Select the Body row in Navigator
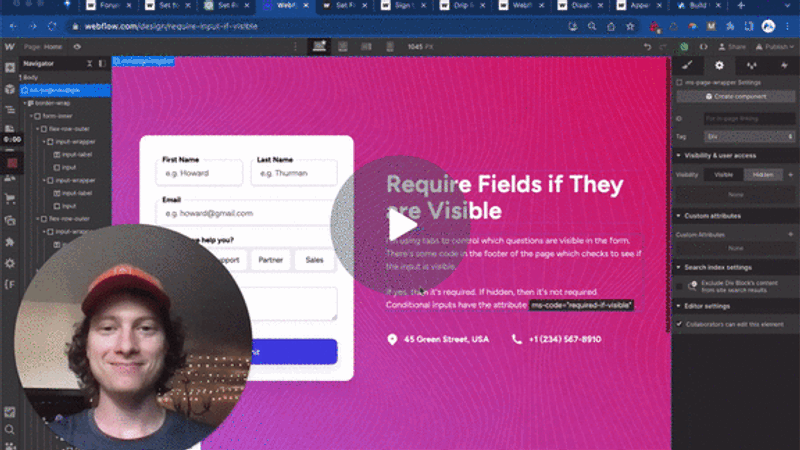 (65, 78)
